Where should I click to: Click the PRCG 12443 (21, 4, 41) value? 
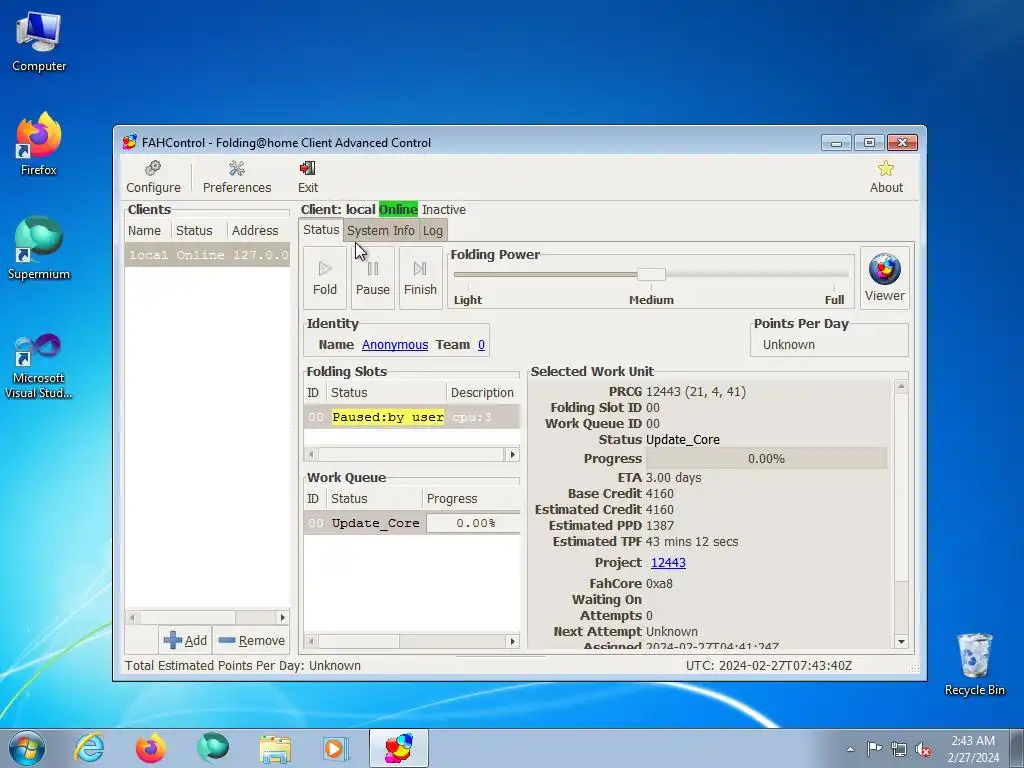coord(696,392)
